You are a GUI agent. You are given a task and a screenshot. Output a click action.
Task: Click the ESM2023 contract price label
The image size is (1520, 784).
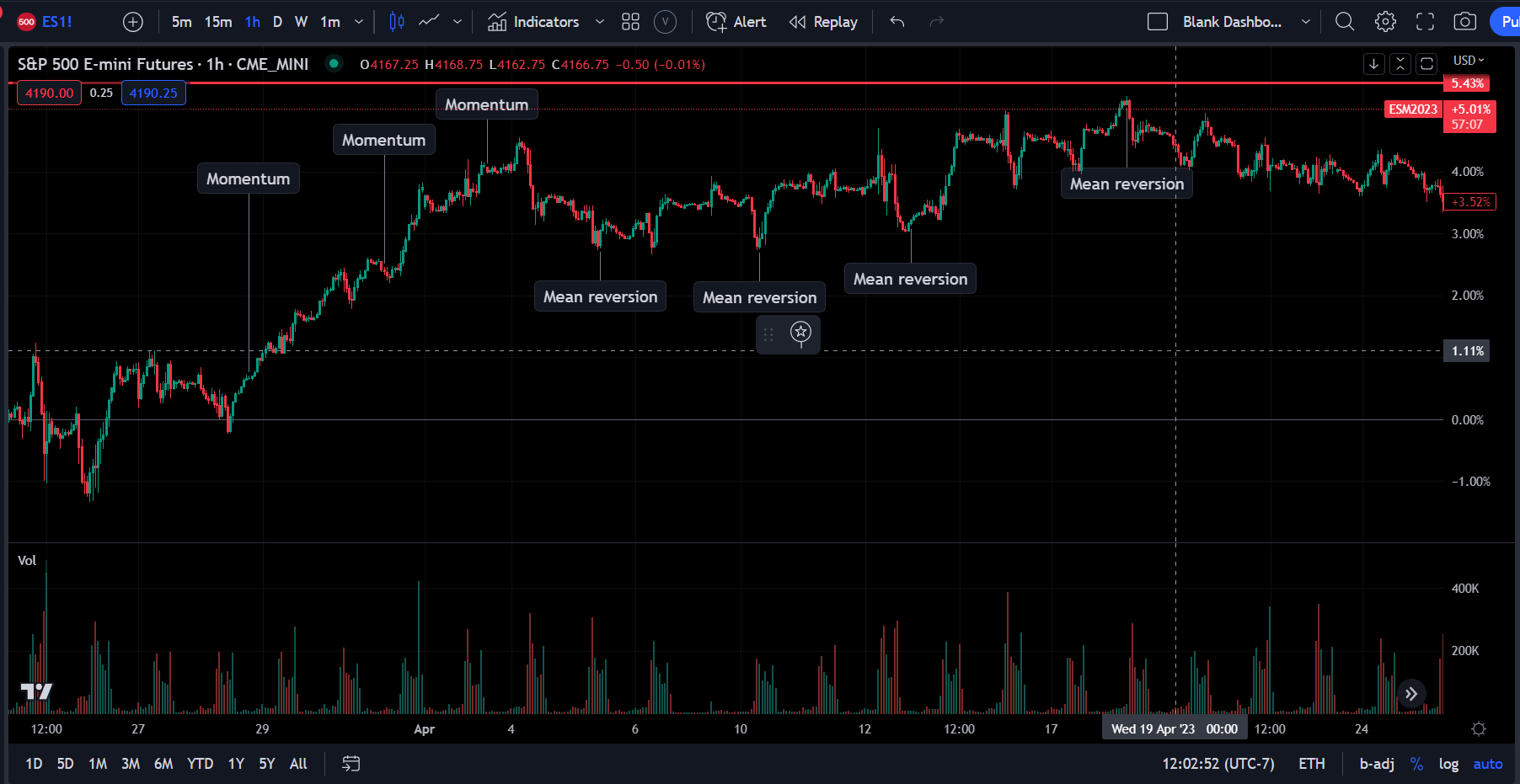(1413, 109)
